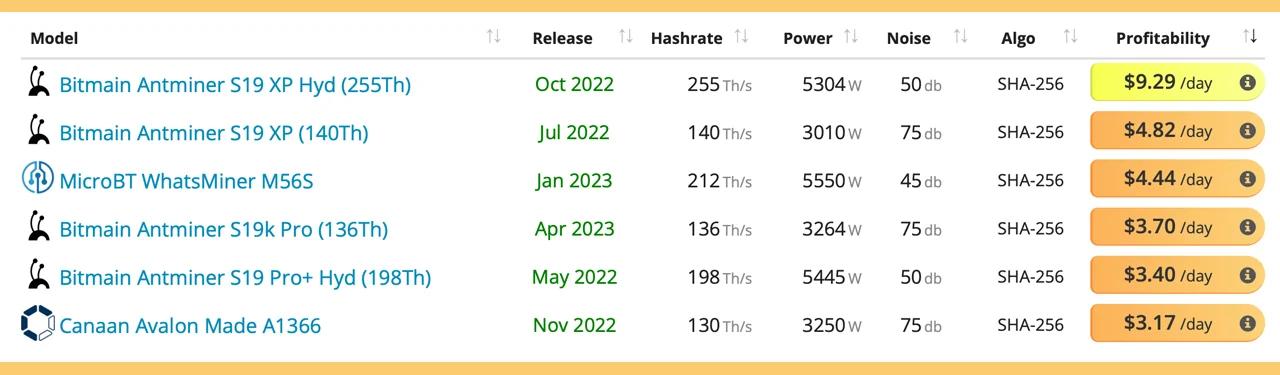The height and width of the screenshot is (375, 1280).
Task: Open info icon on $9.29 /day profitability
Action: (1247, 83)
